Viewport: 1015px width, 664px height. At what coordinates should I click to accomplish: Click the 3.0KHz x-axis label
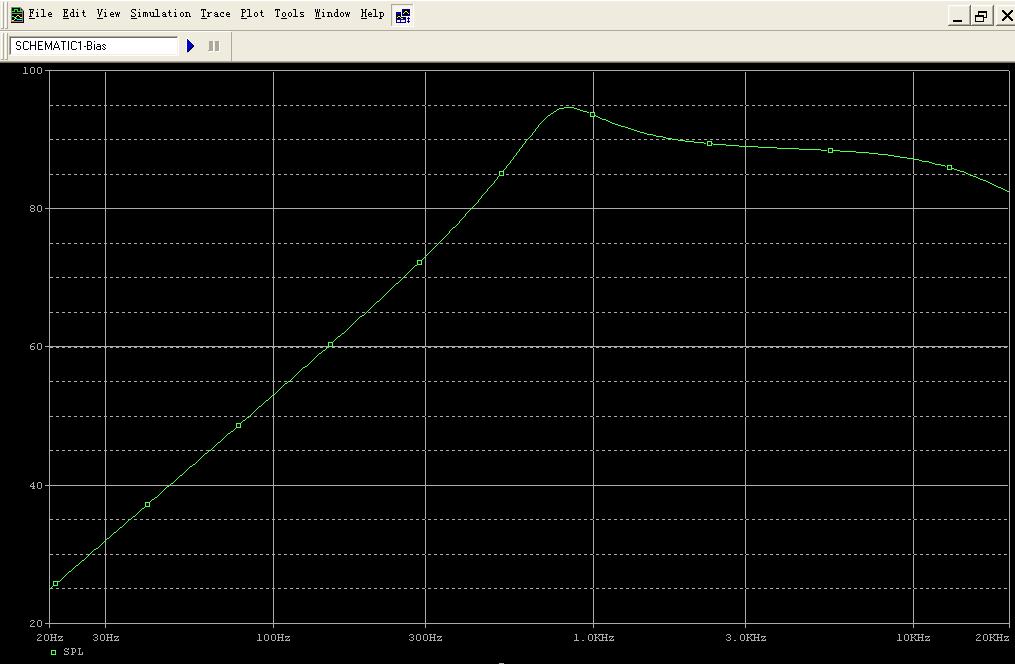tap(746, 637)
